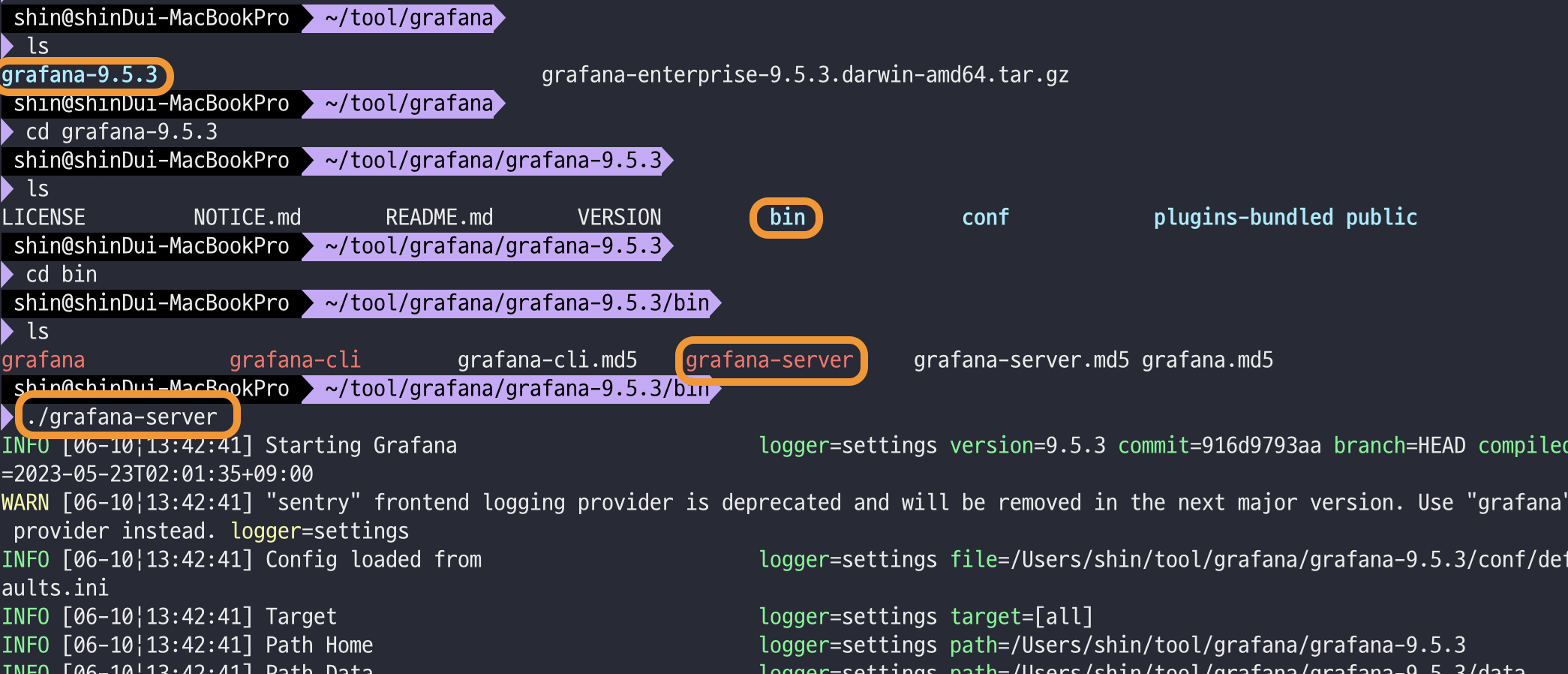Click the 'provider instead.' warning continuation text
This screenshot has height=674, width=1568.
(x=115, y=531)
